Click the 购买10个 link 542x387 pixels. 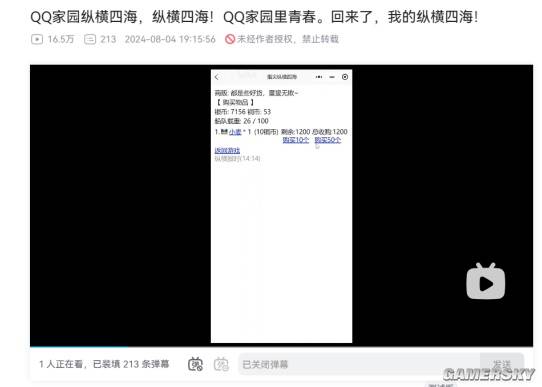(296, 140)
